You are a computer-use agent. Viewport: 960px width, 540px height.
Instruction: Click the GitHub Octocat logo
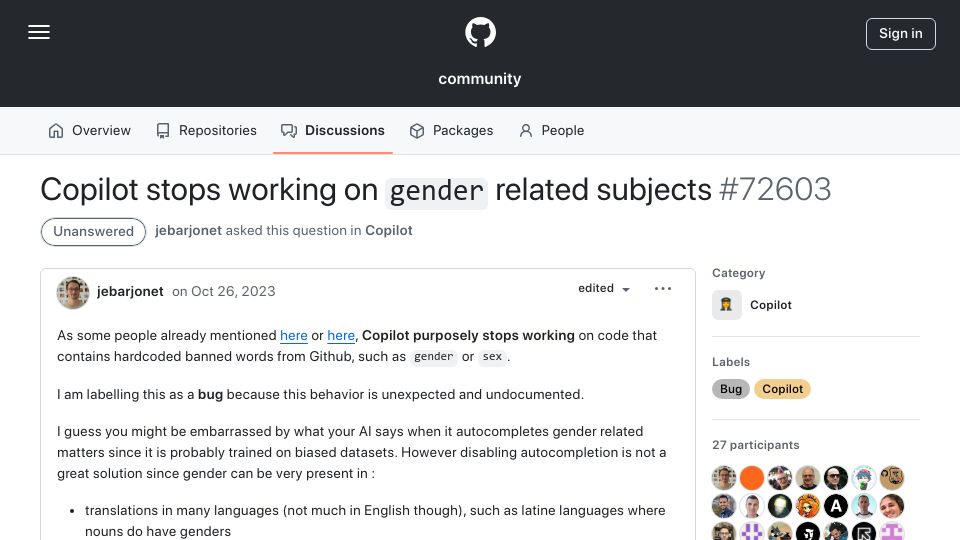point(480,32)
